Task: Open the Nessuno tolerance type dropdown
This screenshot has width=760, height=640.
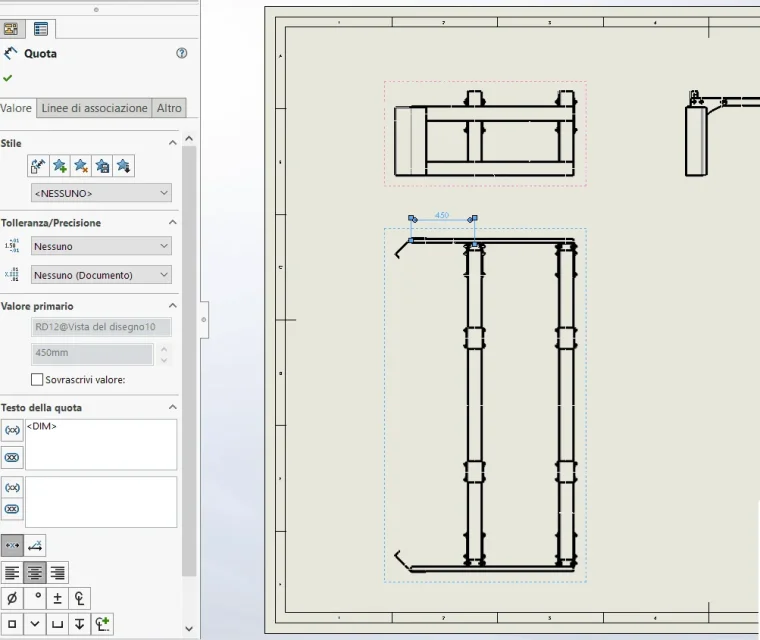Action: point(101,246)
